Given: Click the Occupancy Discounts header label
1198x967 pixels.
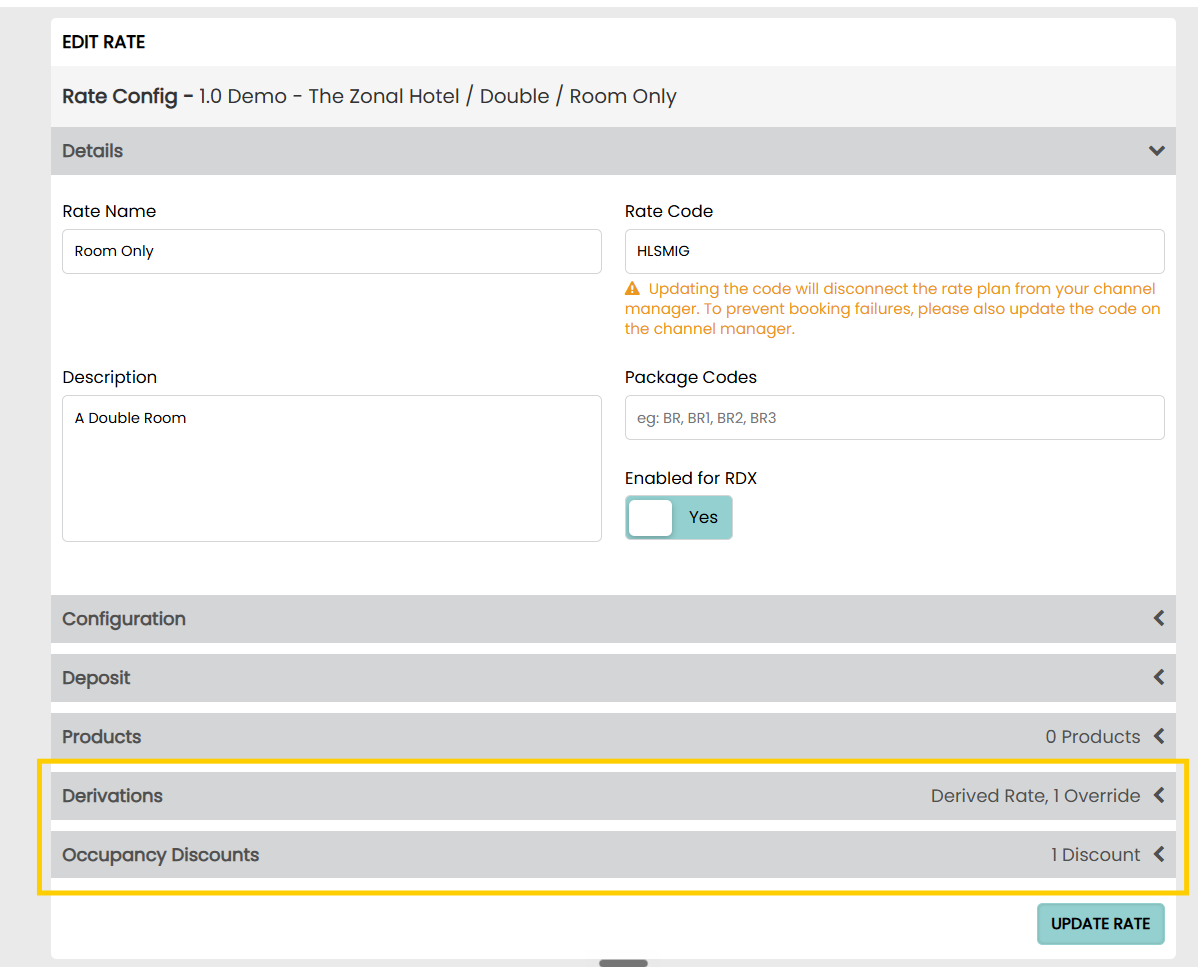Looking at the screenshot, I should (x=160, y=855).
